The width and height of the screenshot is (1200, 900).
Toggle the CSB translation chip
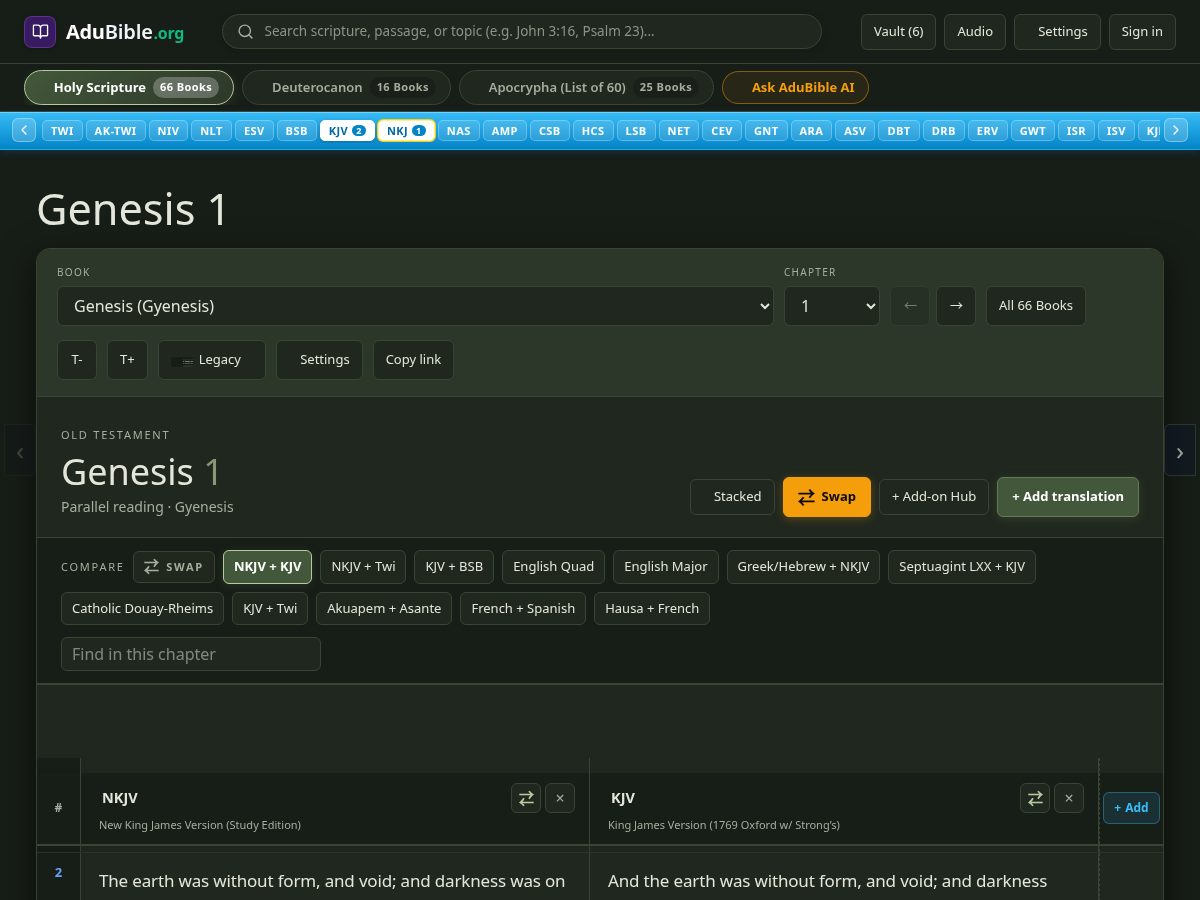[x=550, y=131]
